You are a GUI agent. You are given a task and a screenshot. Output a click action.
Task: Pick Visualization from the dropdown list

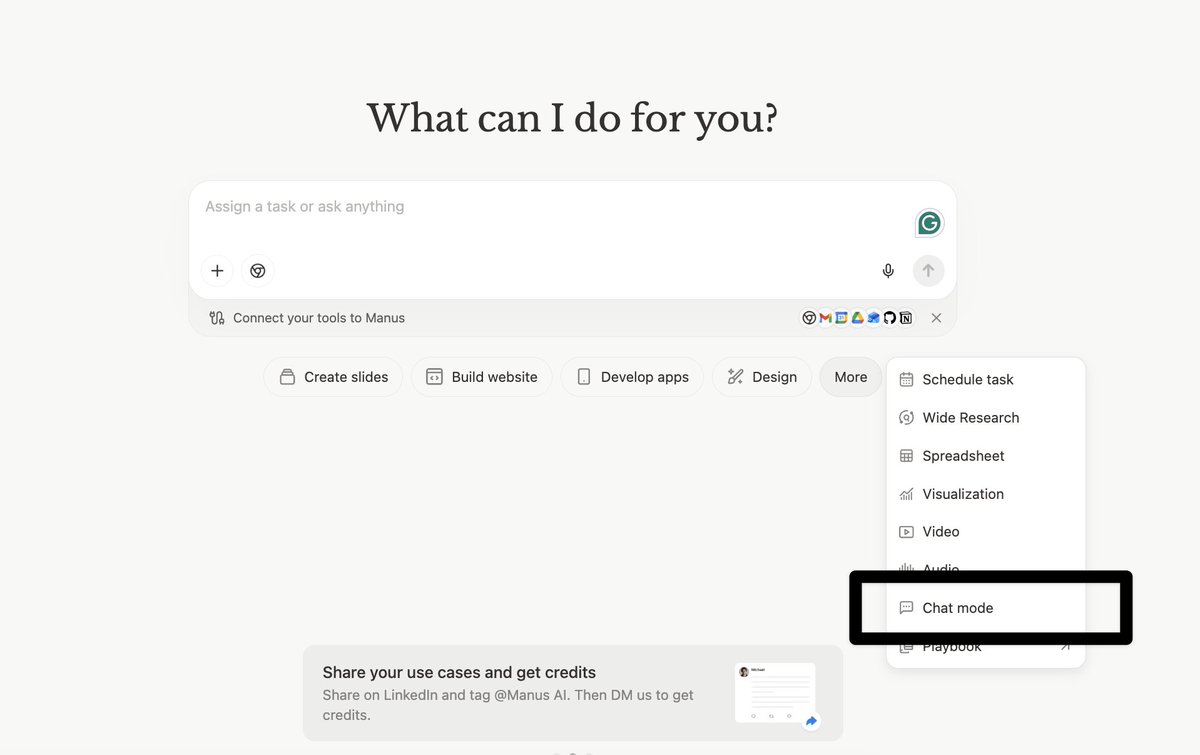962,494
